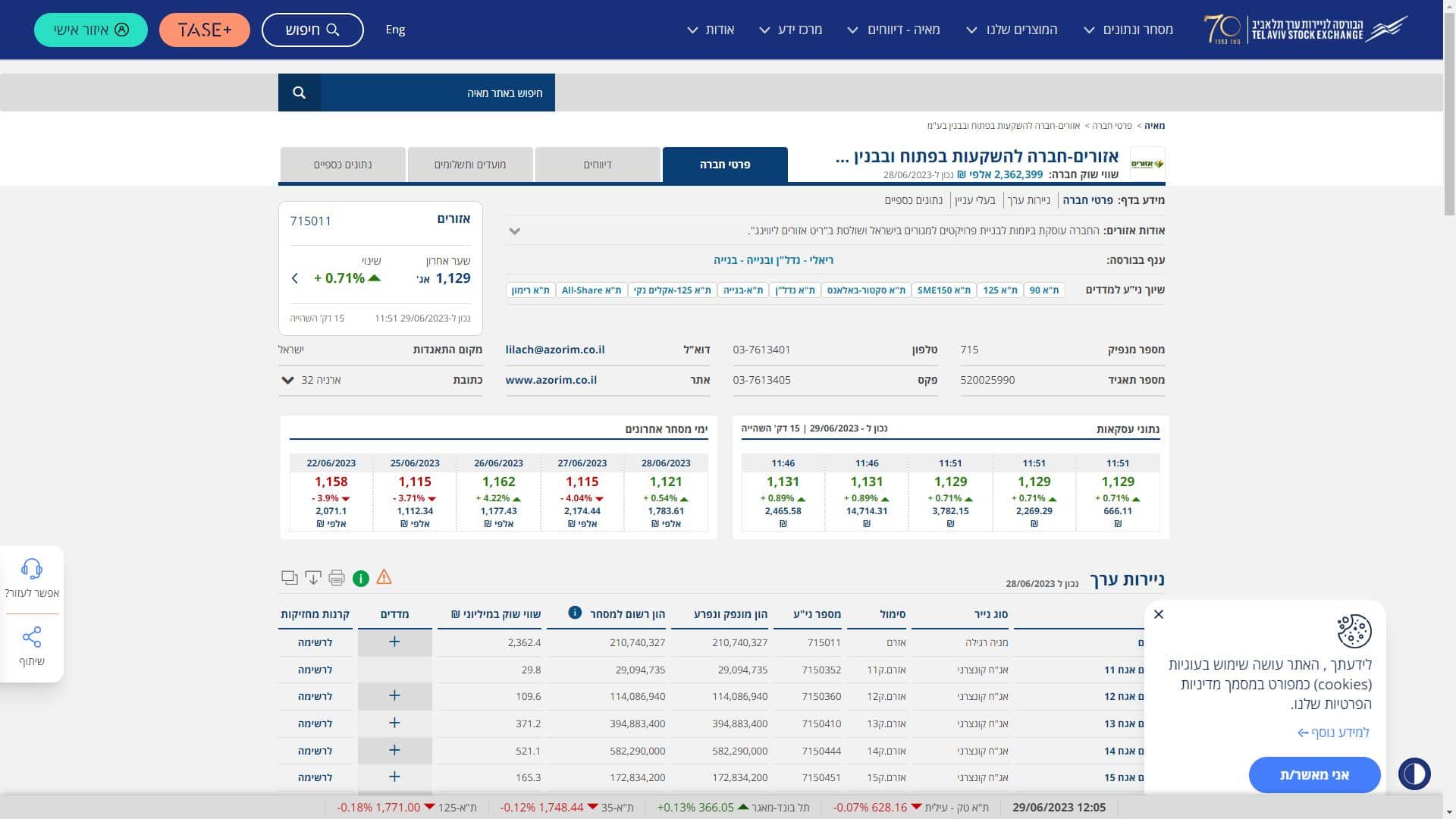
Task: Click the 28/06/2023 trading day cell
Action: click(666, 493)
